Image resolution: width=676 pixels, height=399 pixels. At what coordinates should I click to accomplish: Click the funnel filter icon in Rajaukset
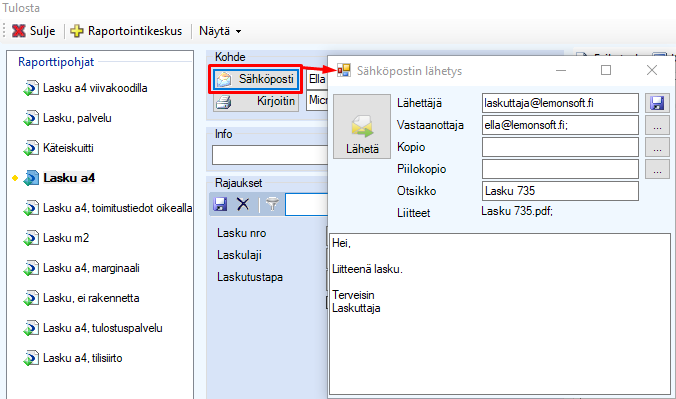tap(272, 204)
